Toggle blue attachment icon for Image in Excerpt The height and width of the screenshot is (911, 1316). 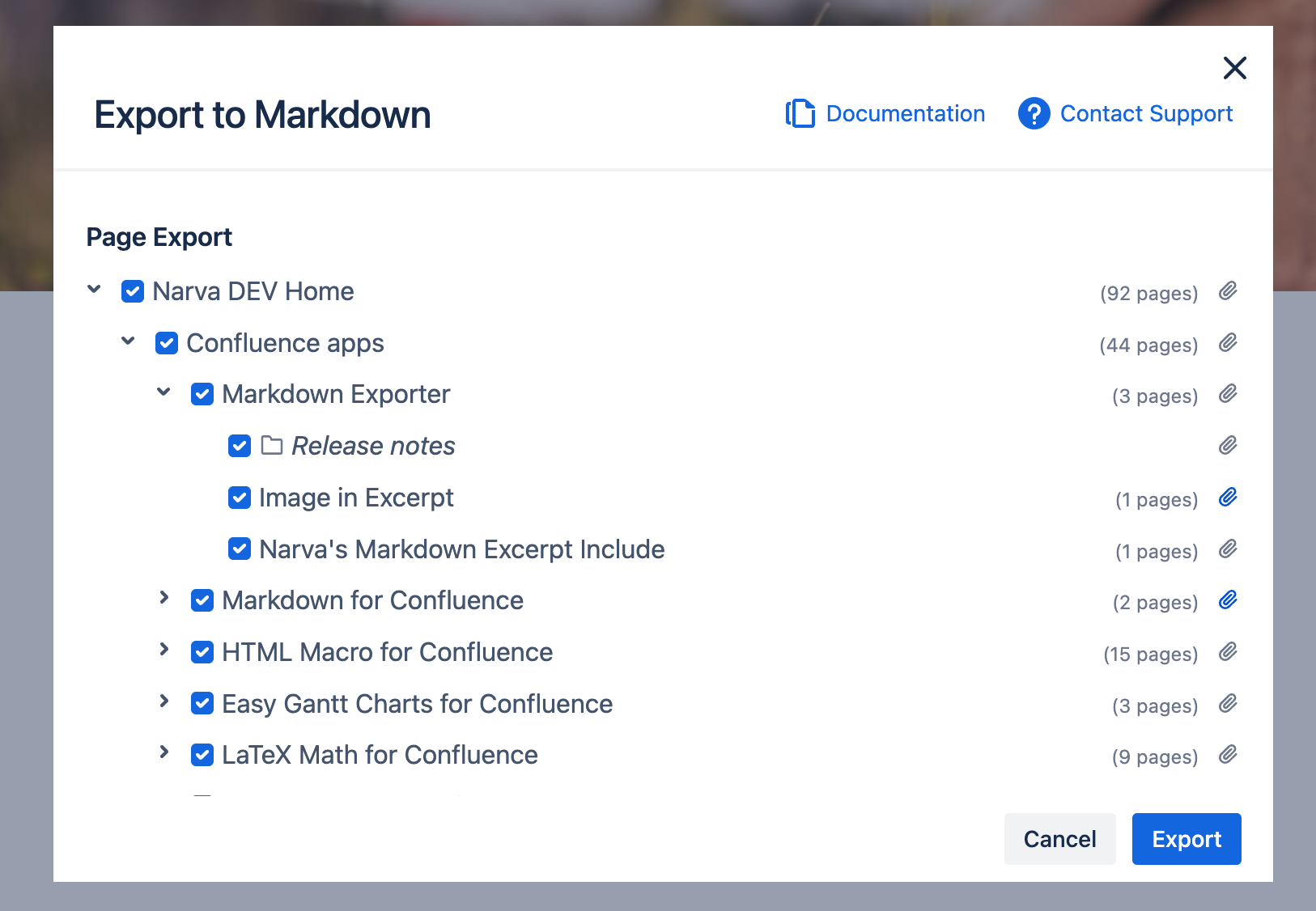(x=1228, y=498)
